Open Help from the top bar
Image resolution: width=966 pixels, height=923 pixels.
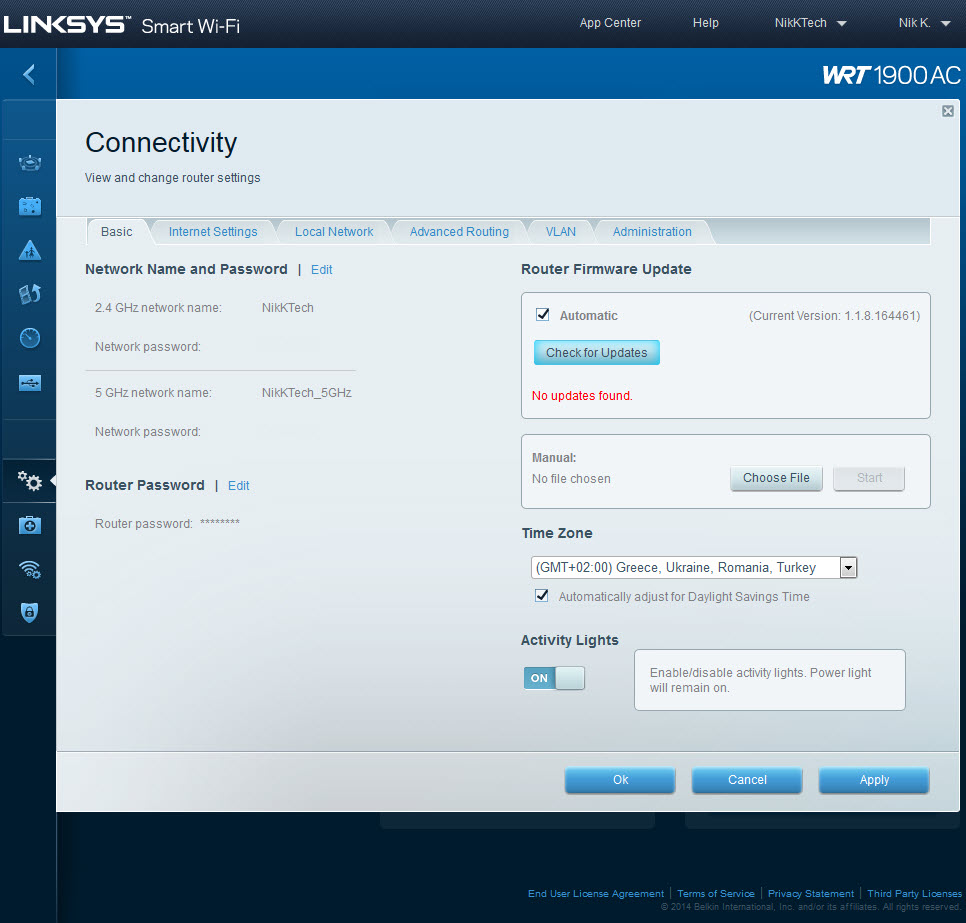coord(705,23)
